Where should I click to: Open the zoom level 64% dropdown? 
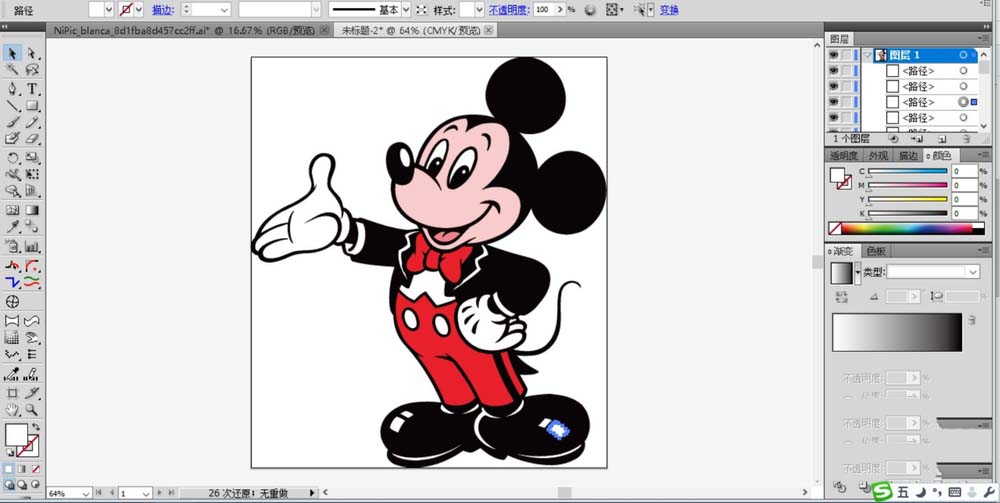(85, 493)
